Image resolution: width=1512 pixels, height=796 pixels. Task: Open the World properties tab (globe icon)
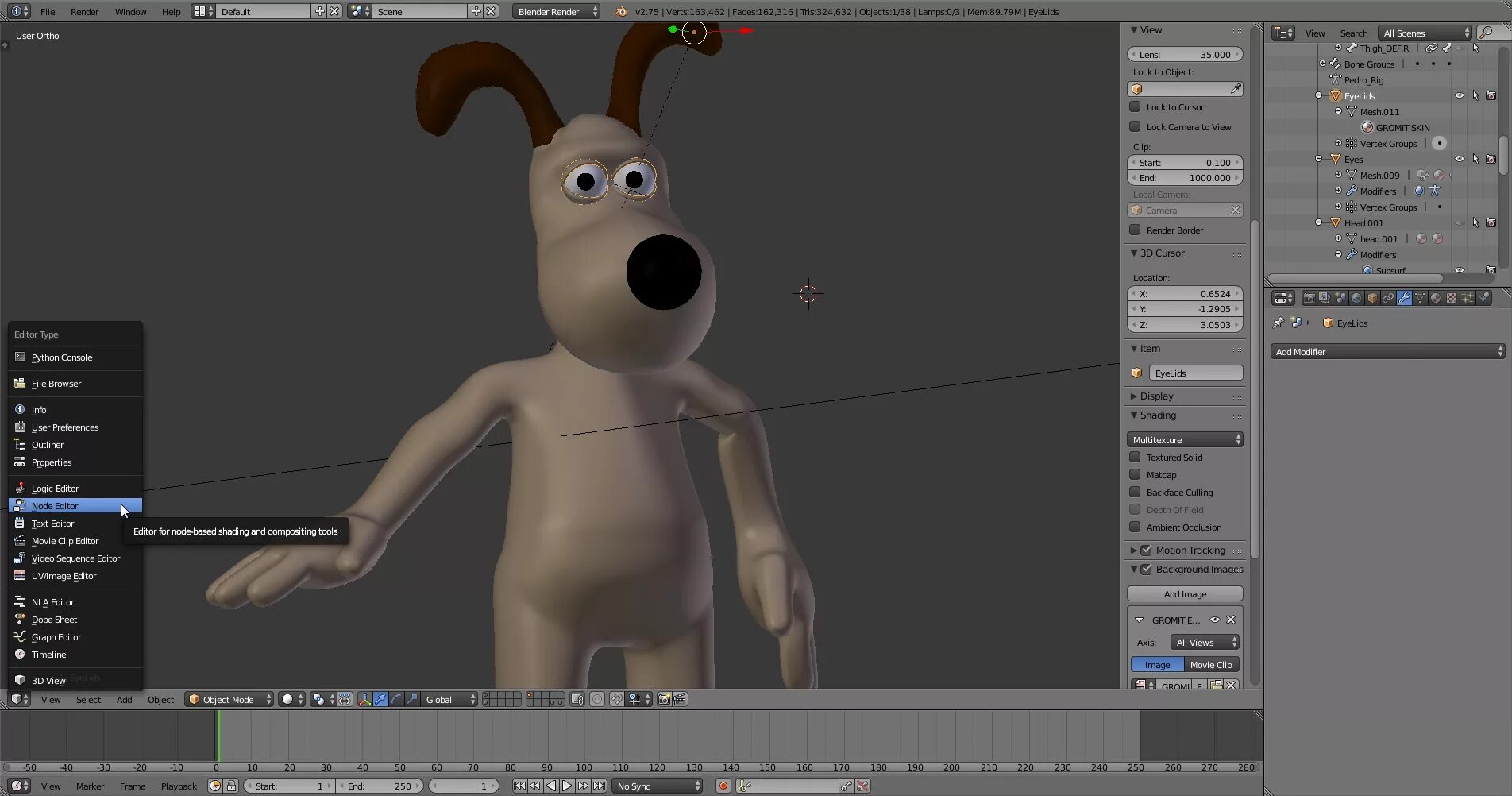coord(1356,298)
